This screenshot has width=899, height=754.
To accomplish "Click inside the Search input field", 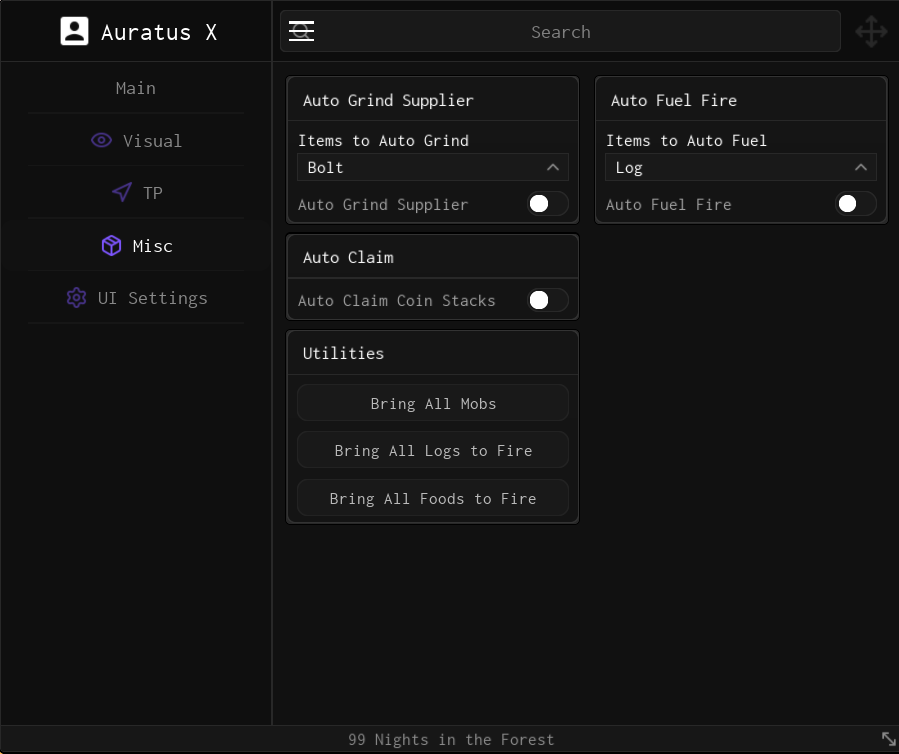I will pos(560,32).
